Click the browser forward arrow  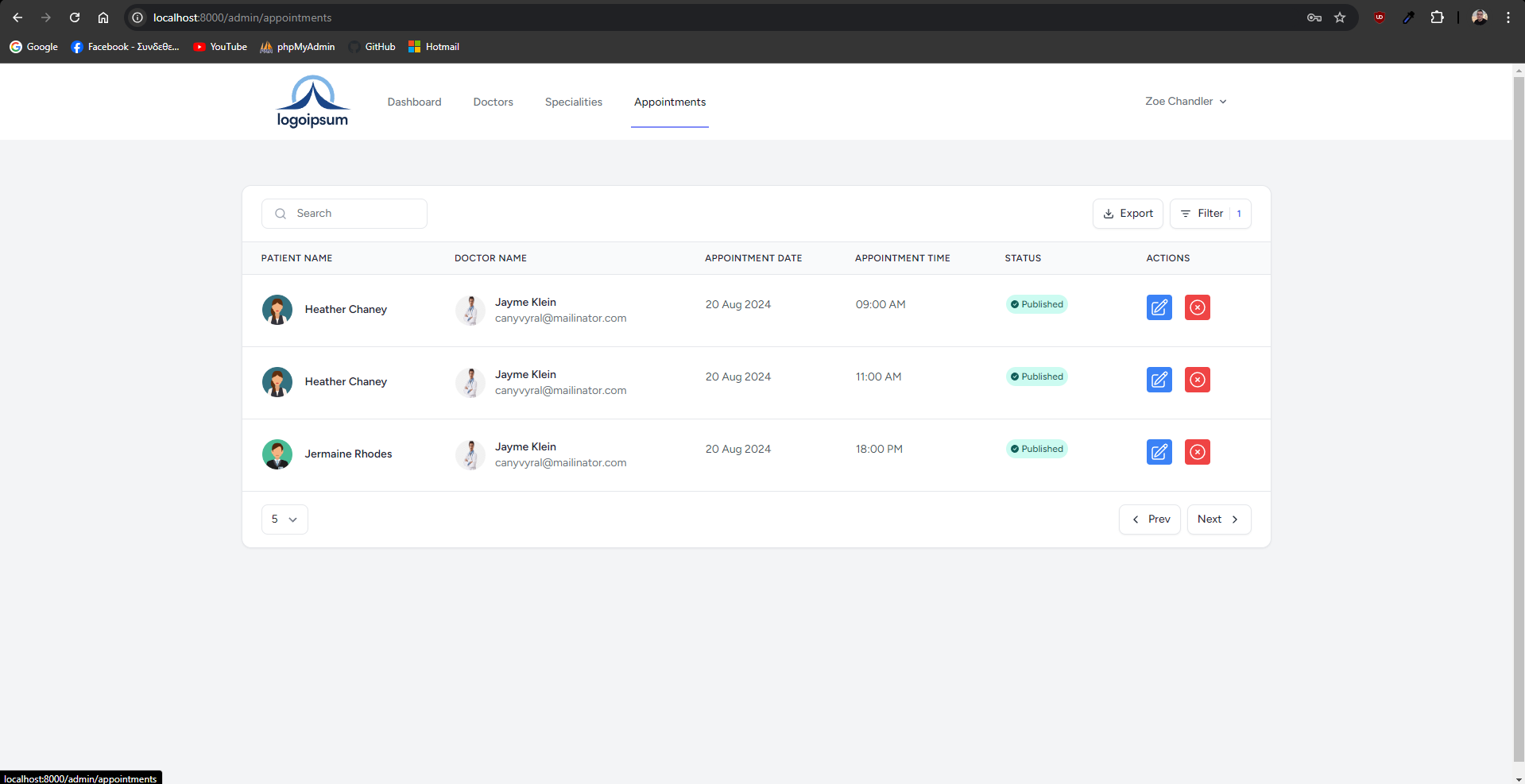coord(46,17)
